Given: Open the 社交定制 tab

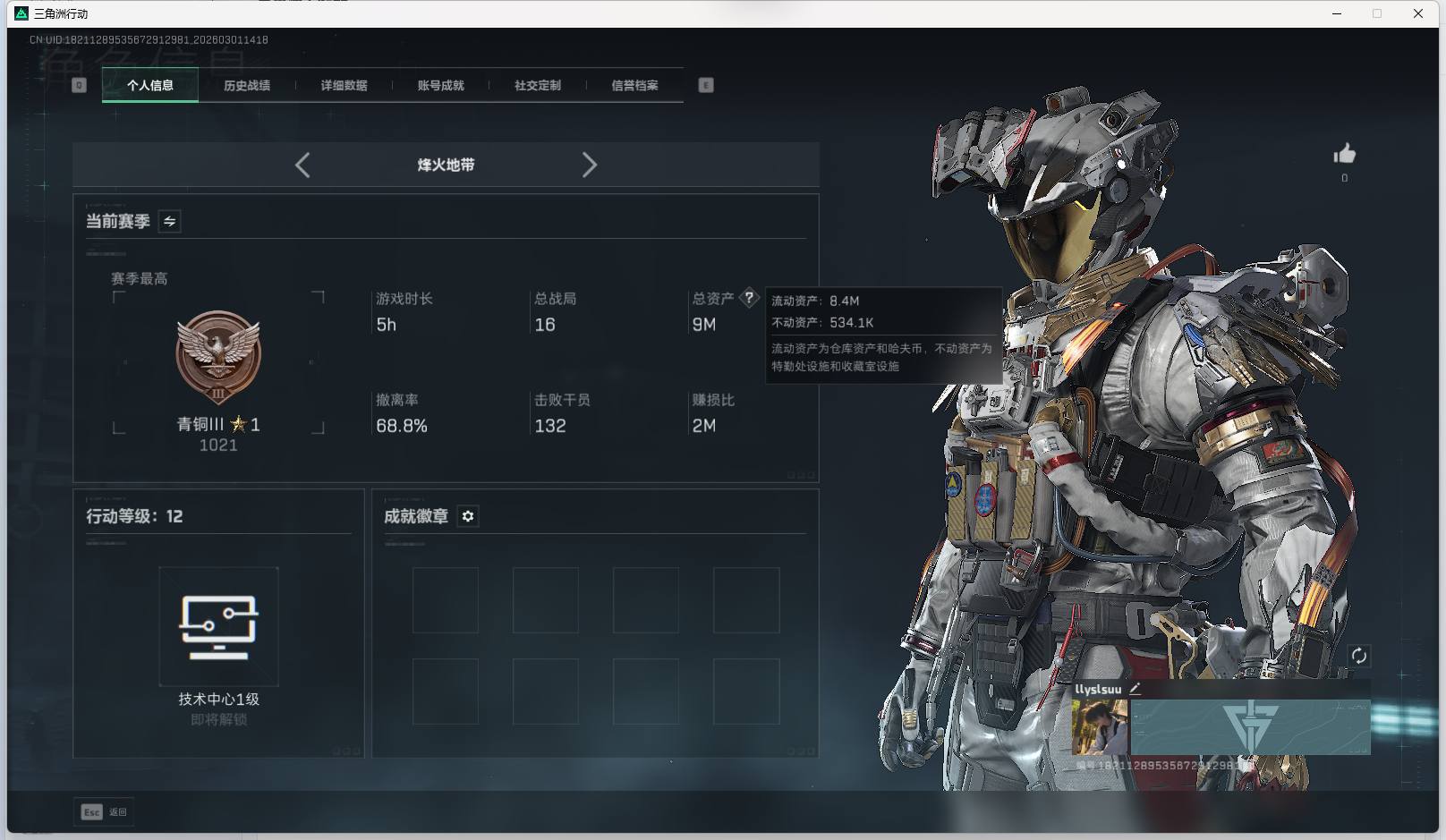Looking at the screenshot, I should point(538,85).
